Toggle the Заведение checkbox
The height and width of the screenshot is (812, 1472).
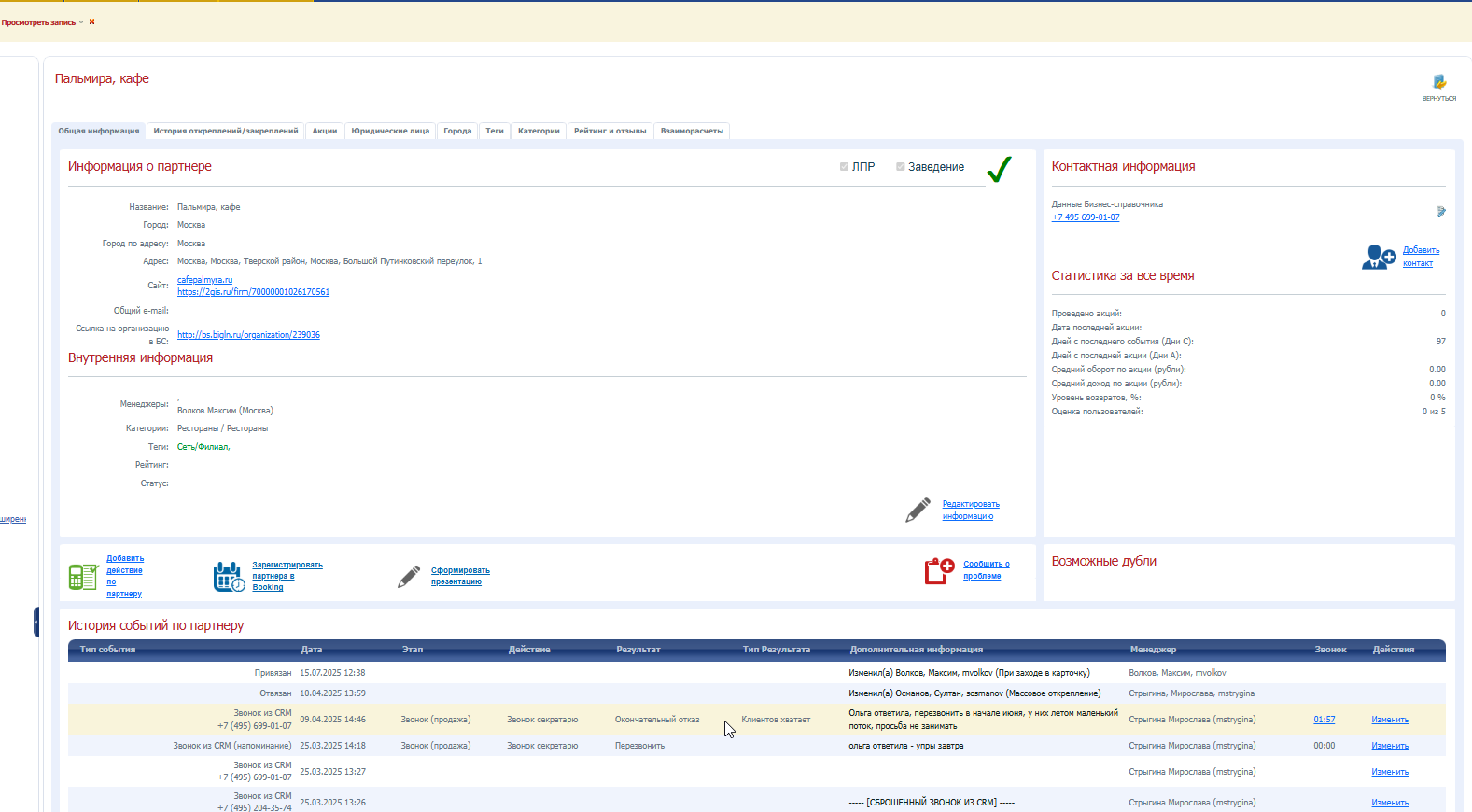click(901, 167)
